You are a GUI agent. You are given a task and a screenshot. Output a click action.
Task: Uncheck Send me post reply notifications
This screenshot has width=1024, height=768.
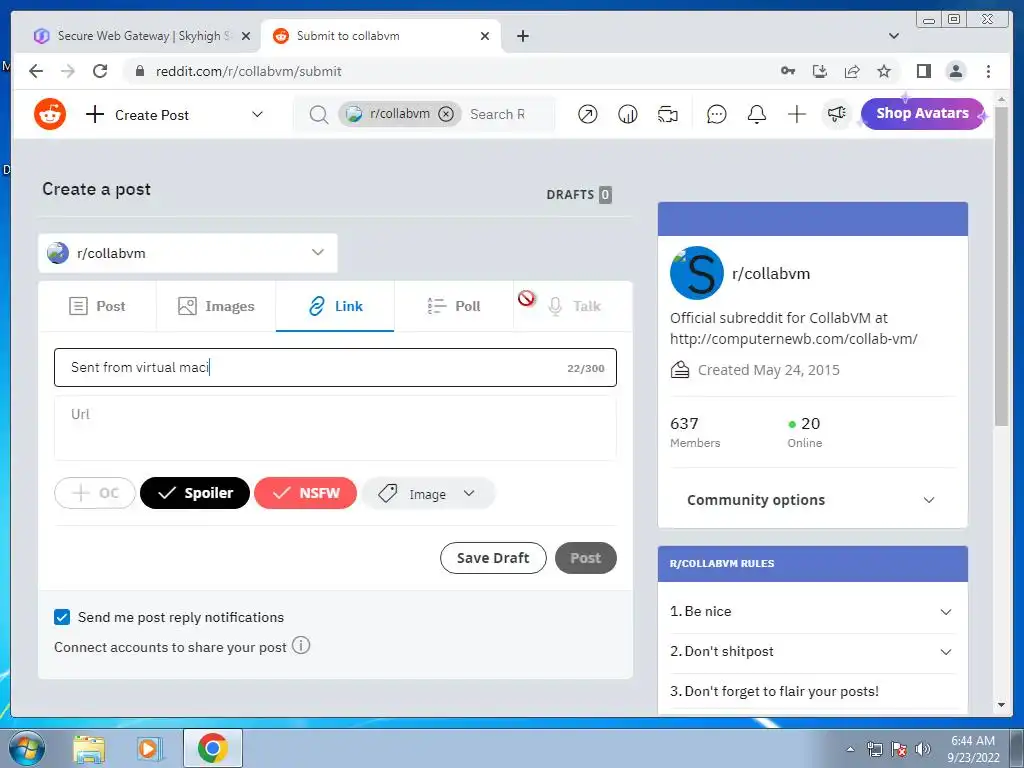coord(62,617)
